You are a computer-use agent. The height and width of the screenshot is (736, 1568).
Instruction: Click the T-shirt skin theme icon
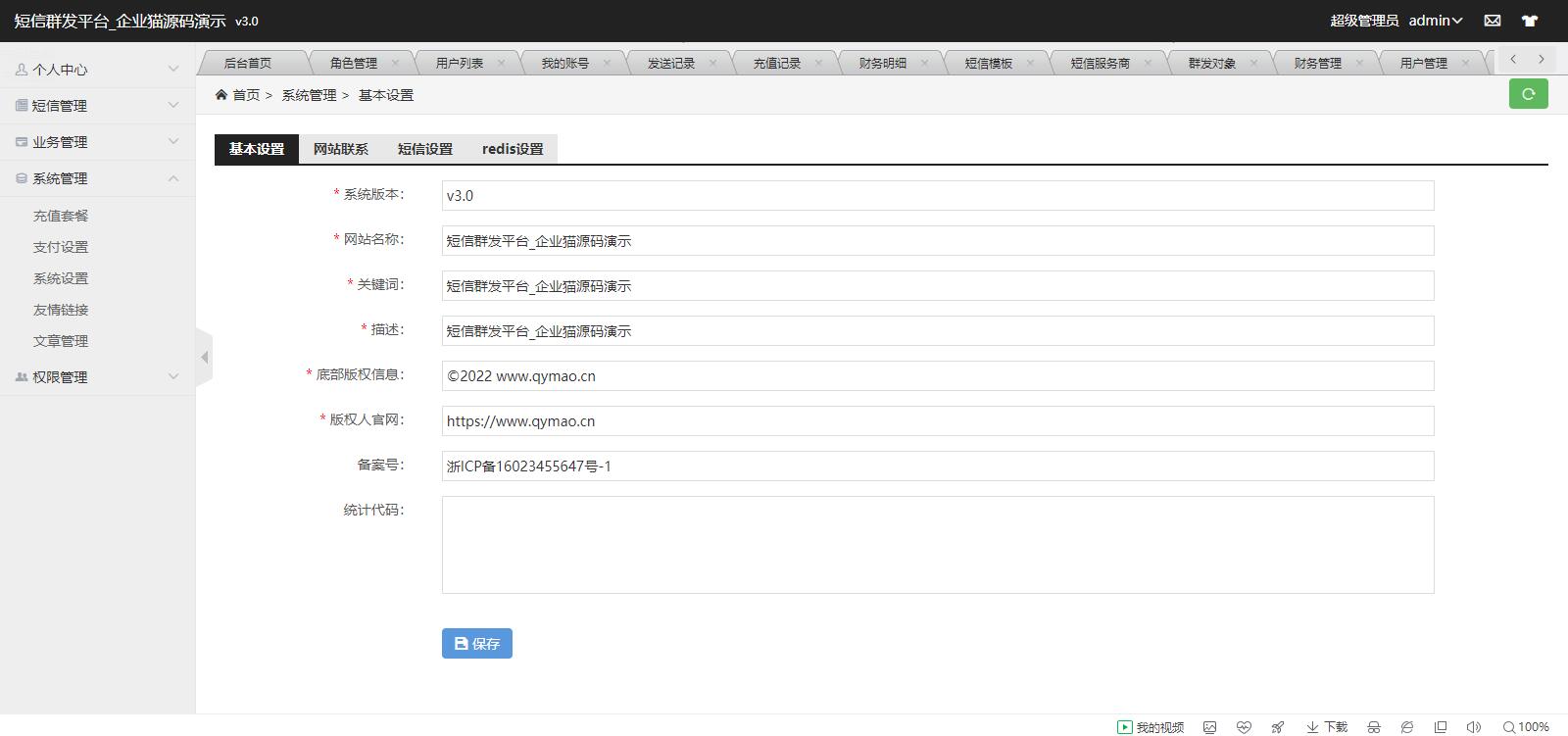point(1529,21)
